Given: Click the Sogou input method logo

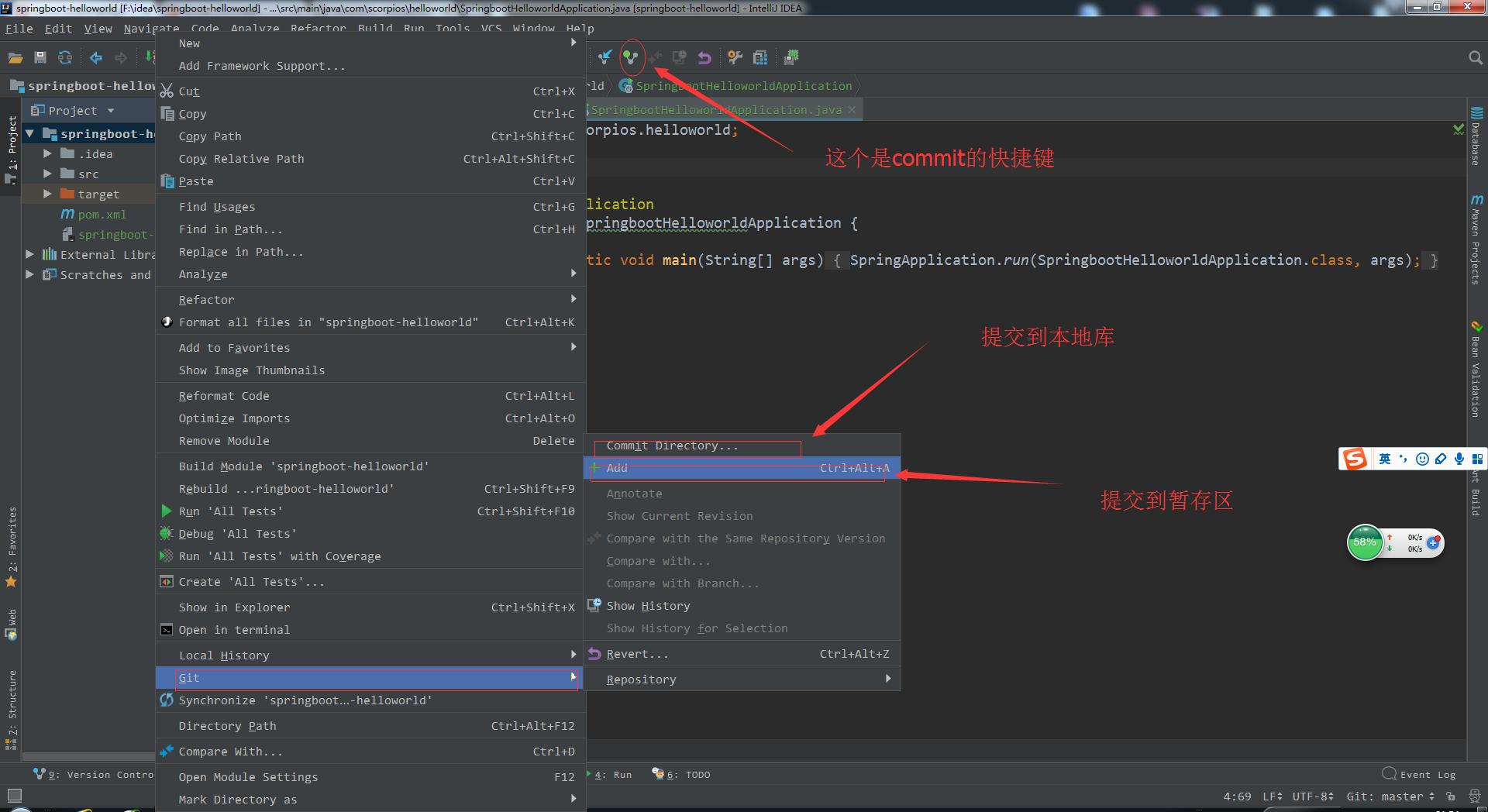Looking at the screenshot, I should (x=1355, y=459).
